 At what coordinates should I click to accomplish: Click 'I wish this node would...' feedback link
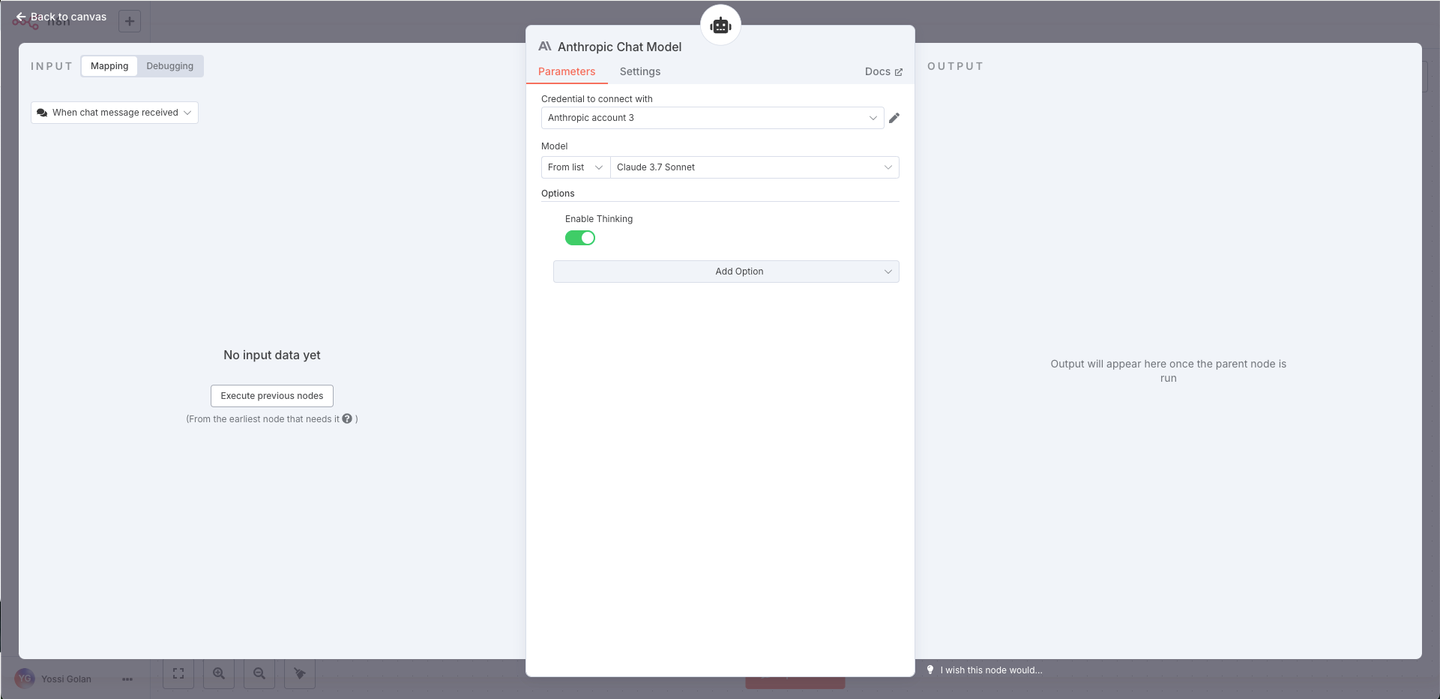click(991, 670)
